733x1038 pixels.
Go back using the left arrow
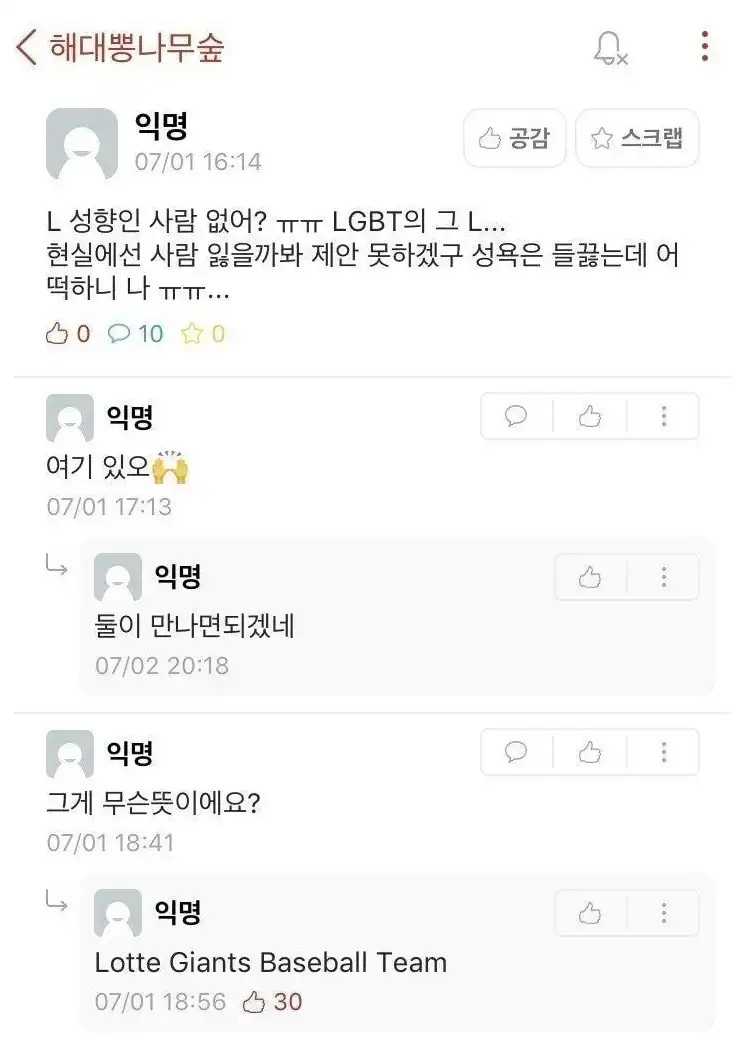click(x=27, y=47)
